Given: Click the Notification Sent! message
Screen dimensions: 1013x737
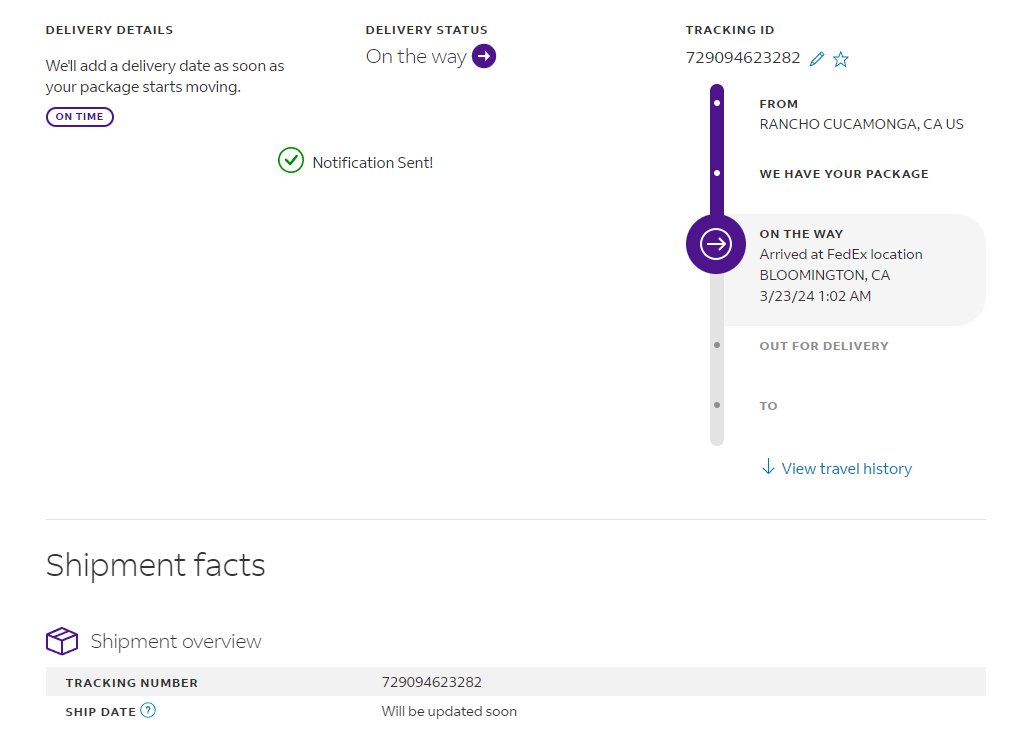Looking at the screenshot, I should pos(373,163).
